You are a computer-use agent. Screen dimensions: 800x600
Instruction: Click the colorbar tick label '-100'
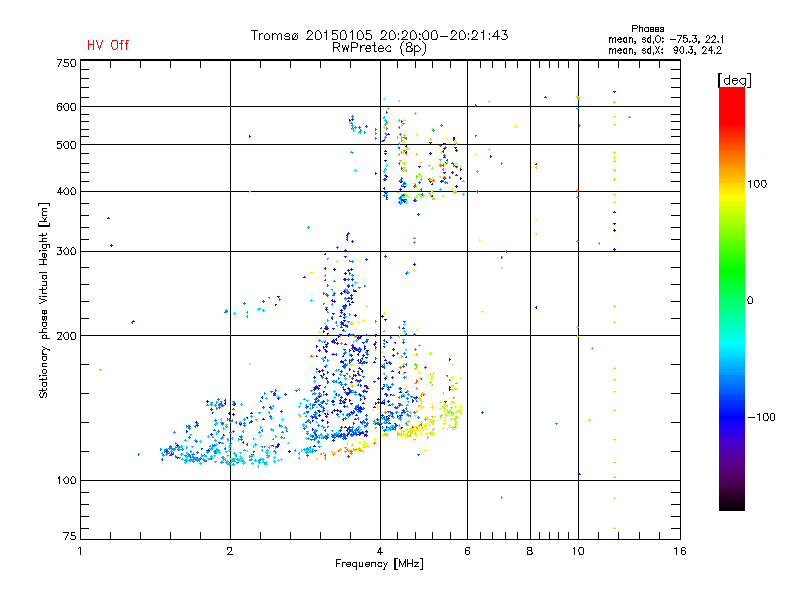(x=761, y=417)
